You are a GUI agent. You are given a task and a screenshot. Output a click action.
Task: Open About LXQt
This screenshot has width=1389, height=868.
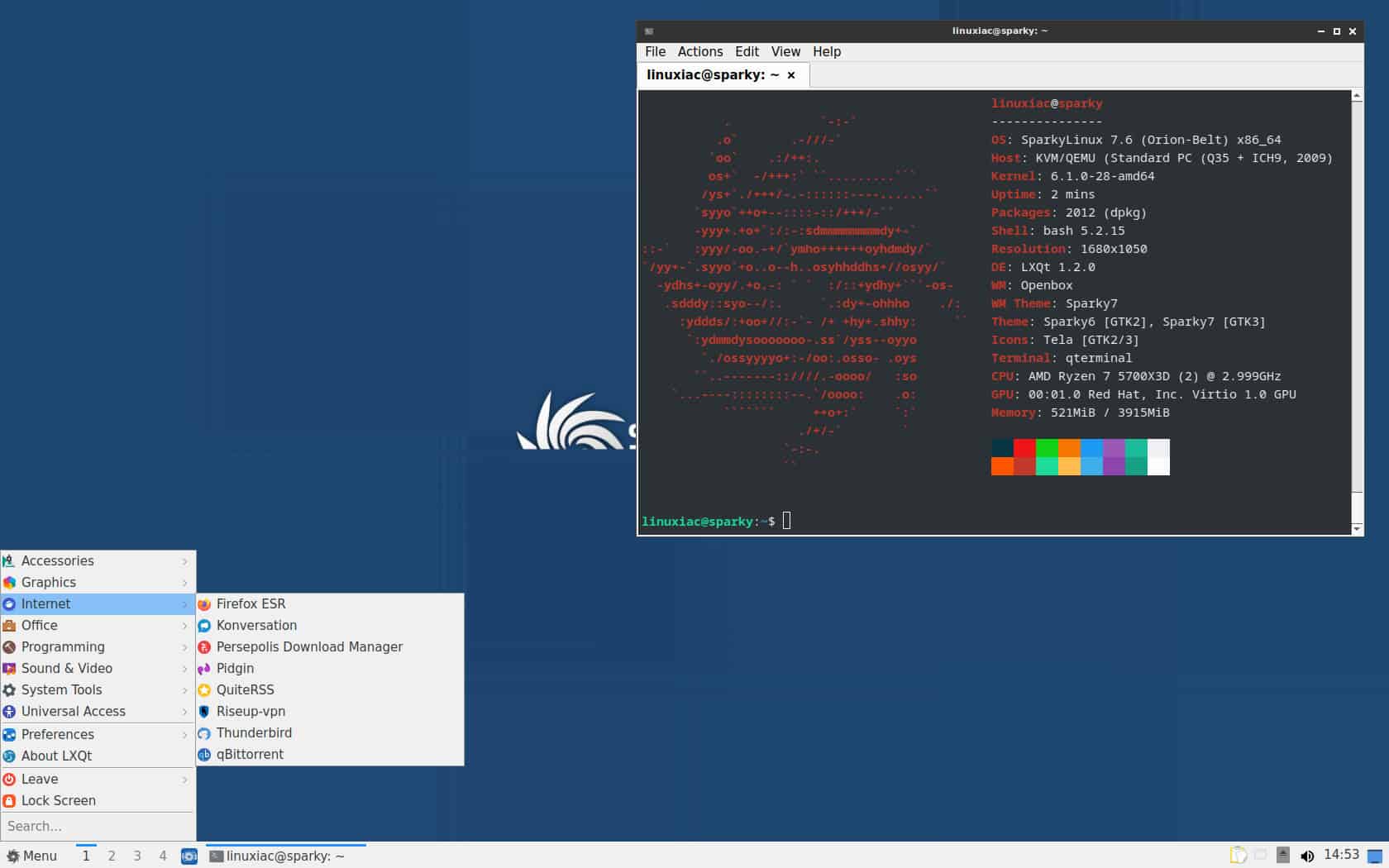[56, 756]
